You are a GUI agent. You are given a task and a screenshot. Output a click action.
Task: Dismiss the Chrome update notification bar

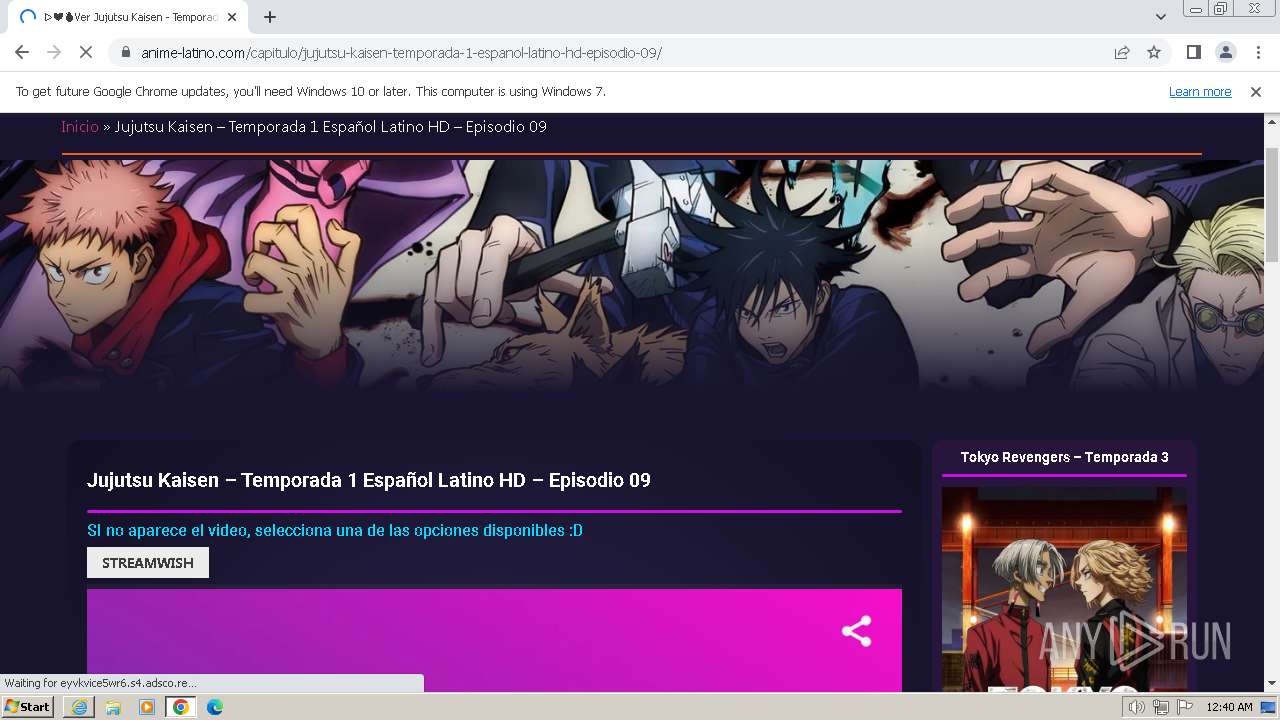click(1256, 91)
